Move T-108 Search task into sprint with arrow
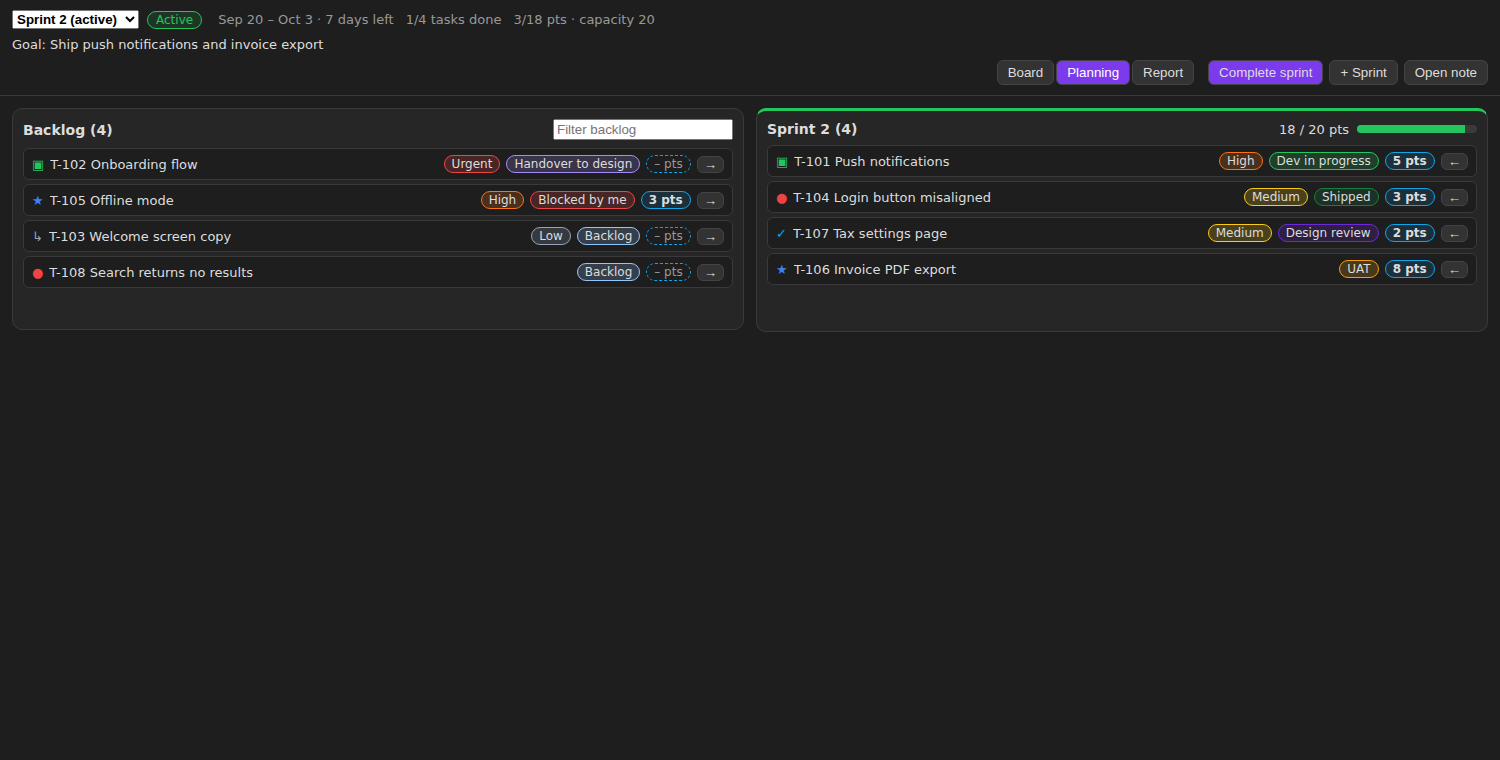The image size is (1500, 760). pyautogui.click(x=710, y=273)
